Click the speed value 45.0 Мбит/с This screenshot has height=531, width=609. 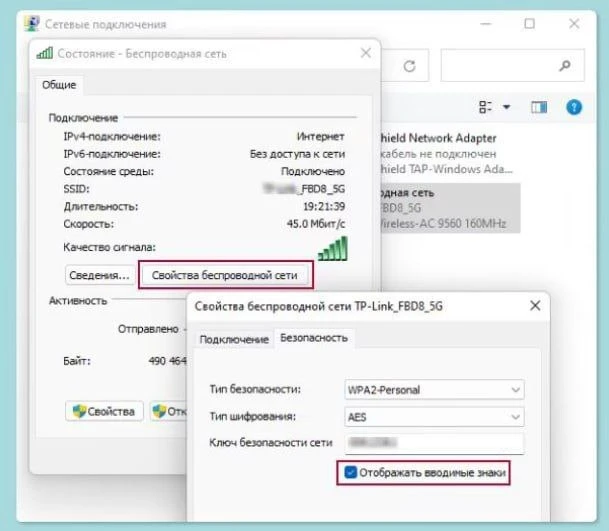coord(316,224)
